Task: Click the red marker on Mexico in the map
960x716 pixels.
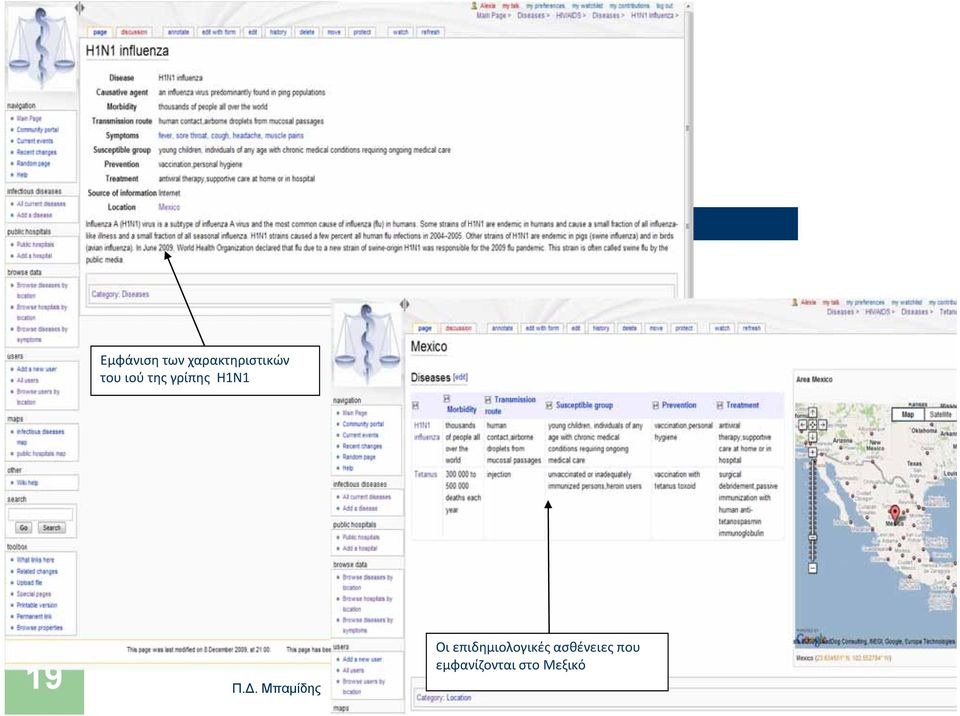Action: pos(894,513)
